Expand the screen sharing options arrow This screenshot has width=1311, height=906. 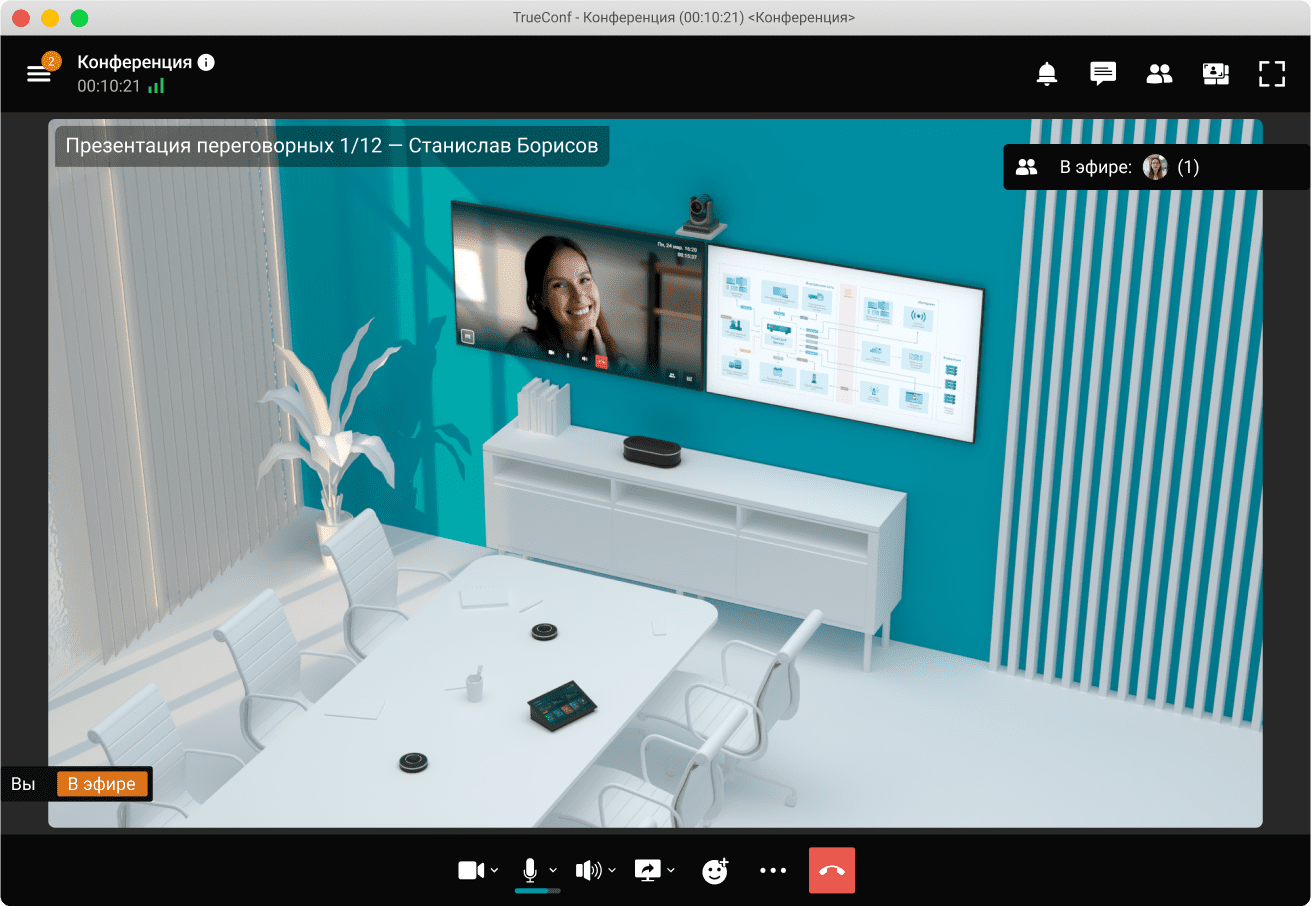[671, 871]
